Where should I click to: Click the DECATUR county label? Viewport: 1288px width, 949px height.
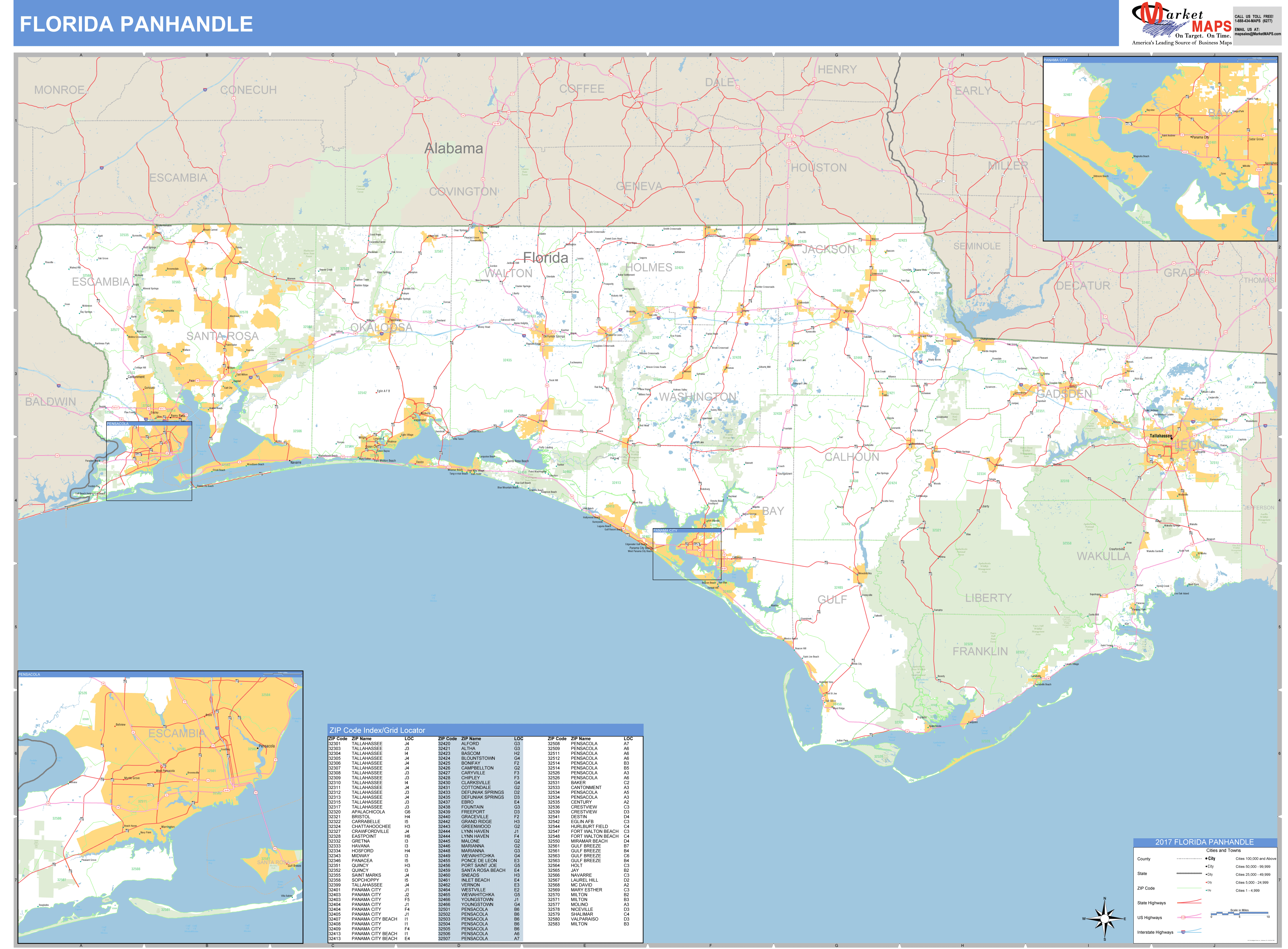tap(1082, 286)
